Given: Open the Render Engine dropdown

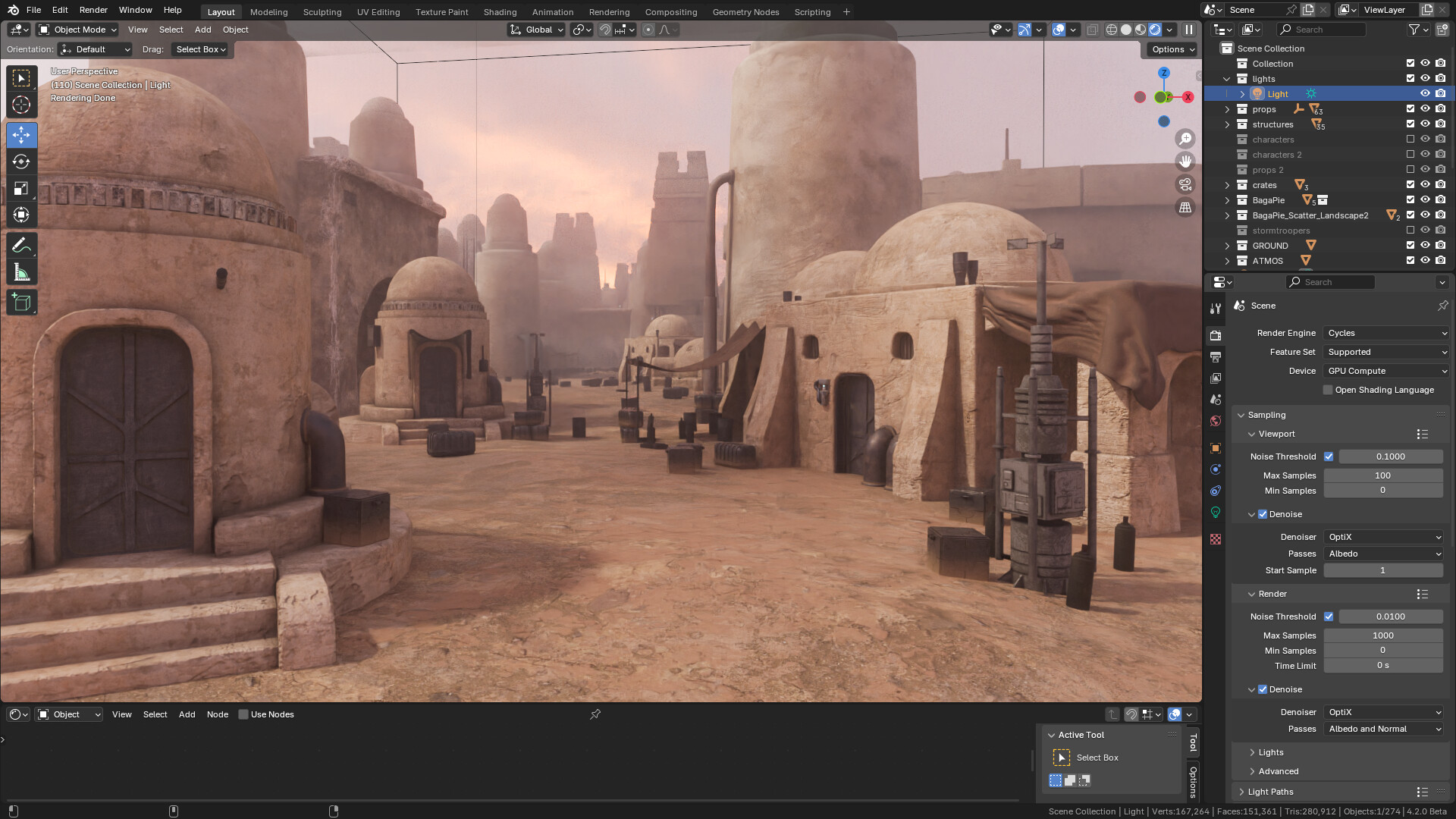Looking at the screenshot, I should pos(1385,333).
